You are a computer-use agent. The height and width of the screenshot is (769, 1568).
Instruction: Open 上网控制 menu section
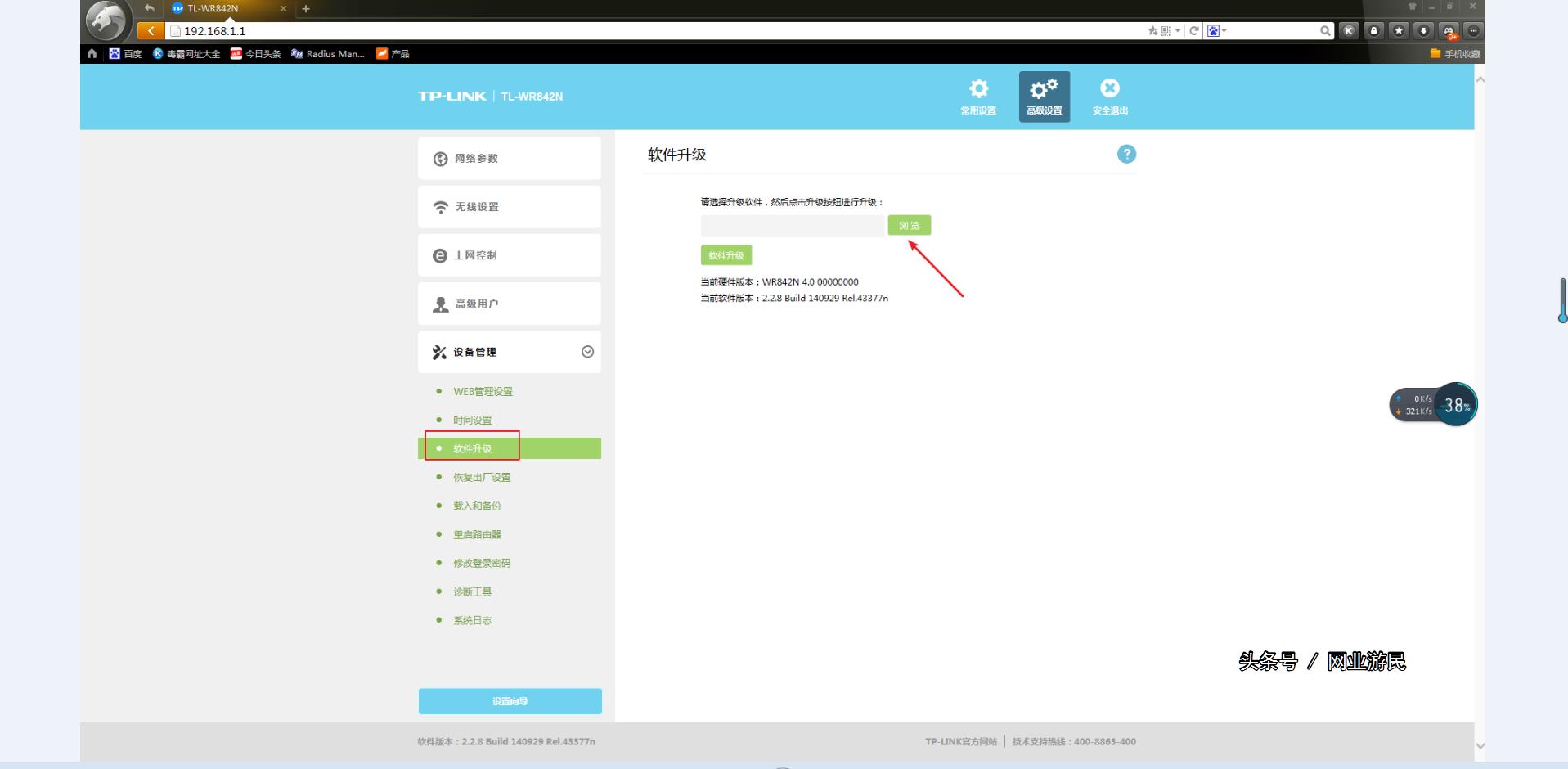[510, 255]
